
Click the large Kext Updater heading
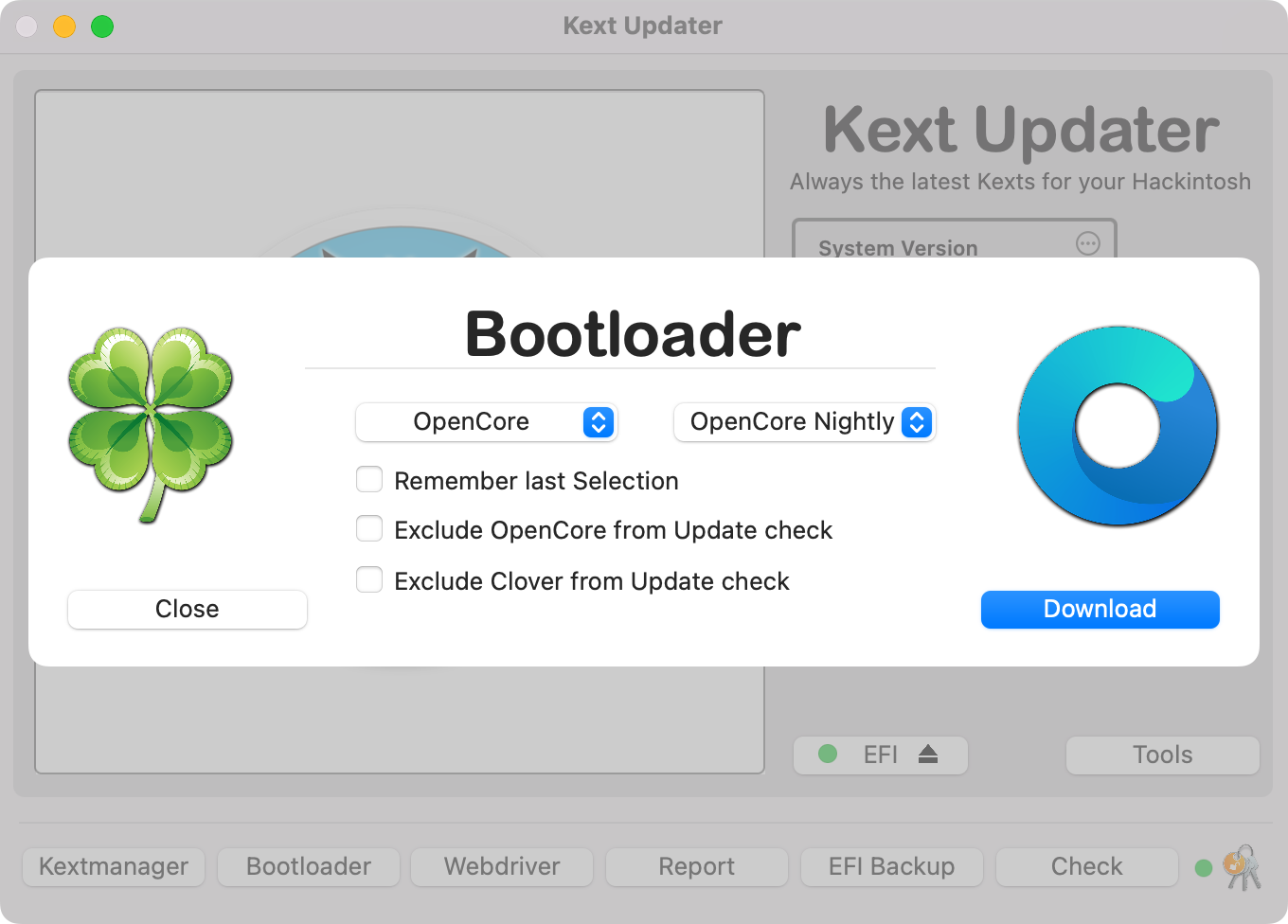[1021, 130]
